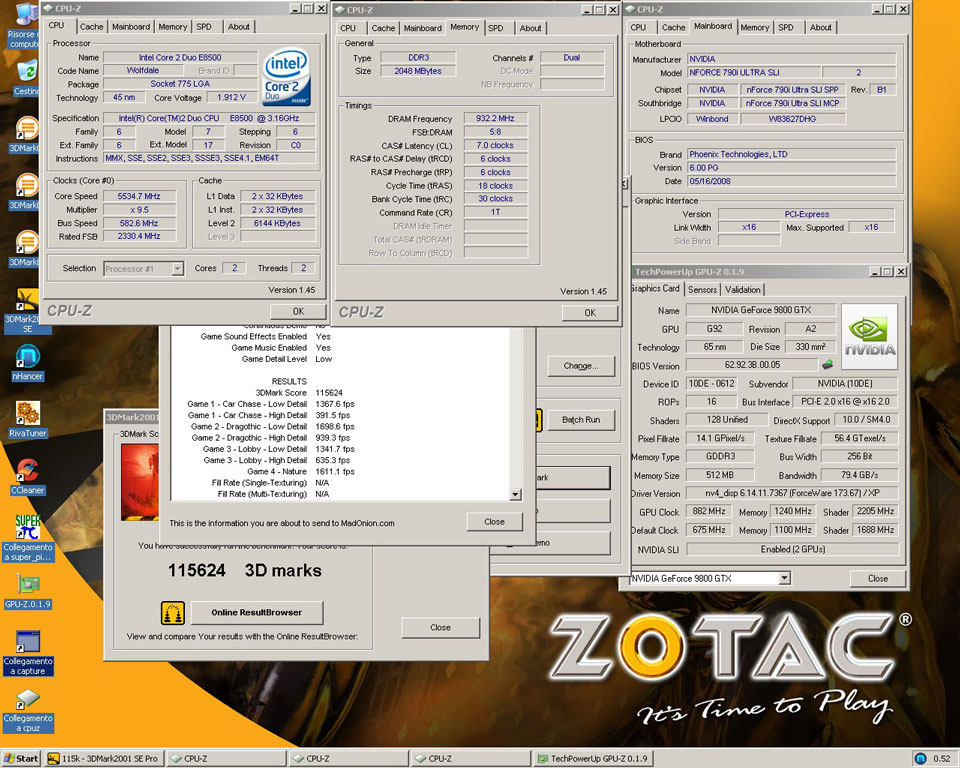
Task: Click the icon beside Online ResultBrowser
Action: [x=173, y=612]
